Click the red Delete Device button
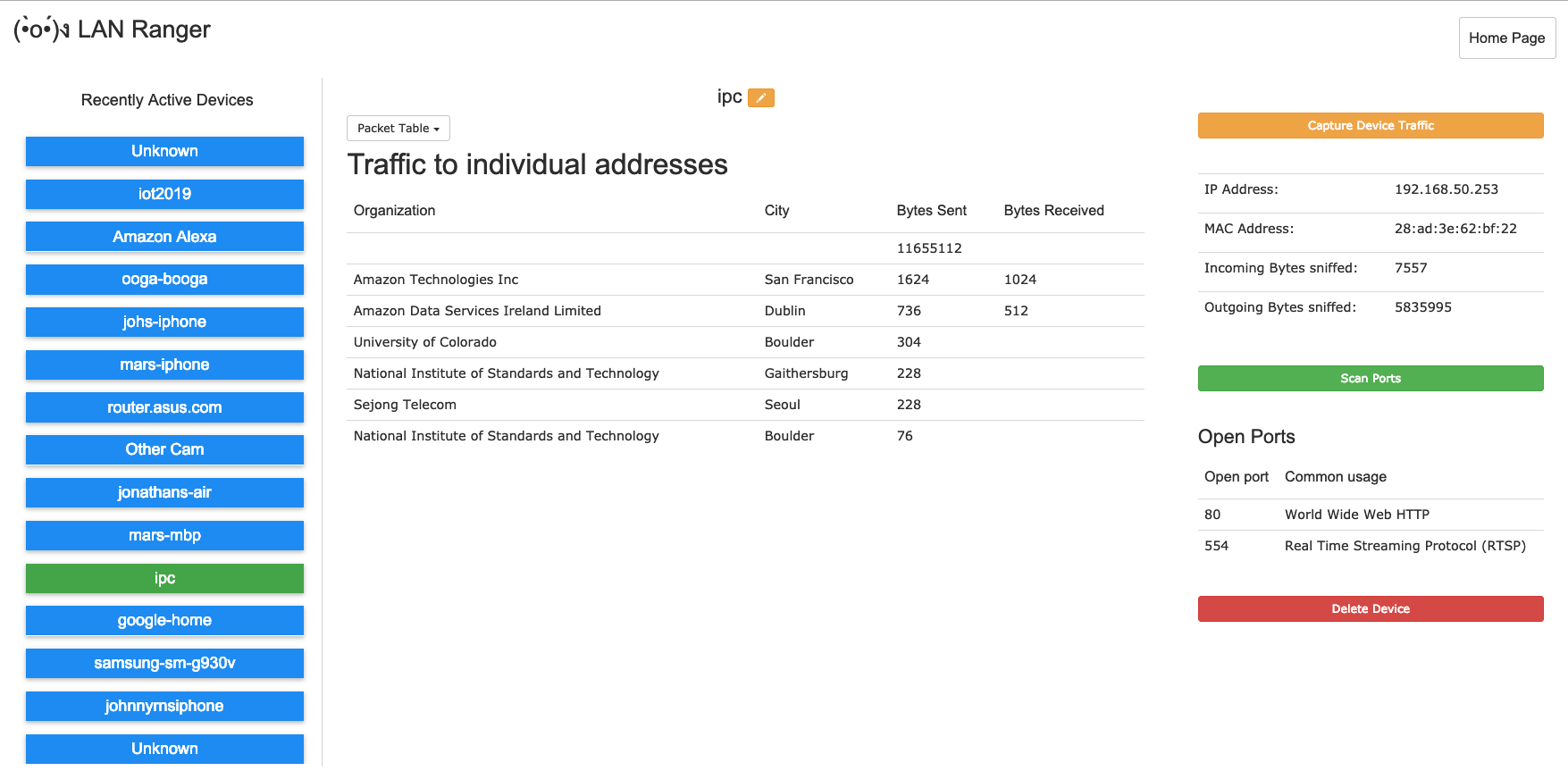Viewport: 1568px width, 771px height. (x=1370, y=609)
